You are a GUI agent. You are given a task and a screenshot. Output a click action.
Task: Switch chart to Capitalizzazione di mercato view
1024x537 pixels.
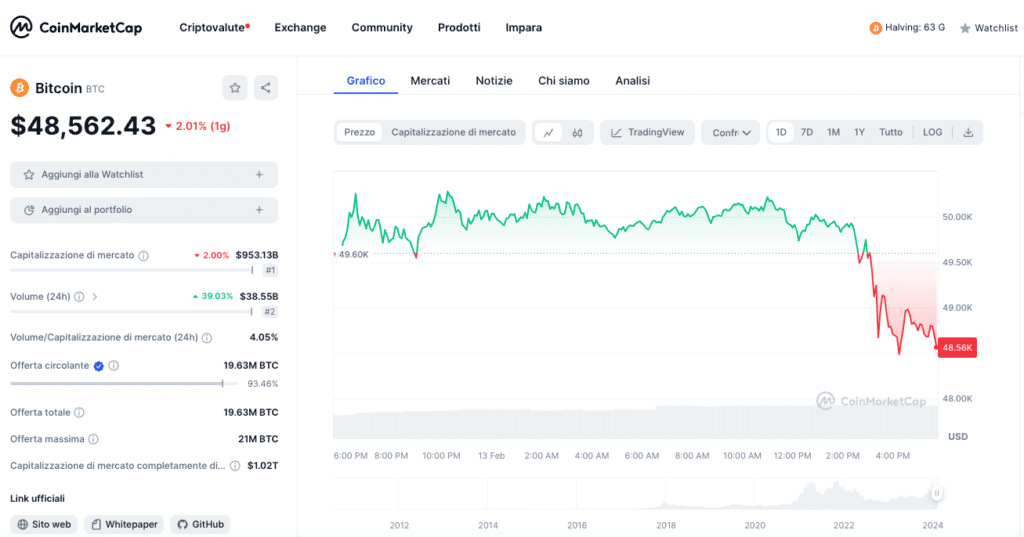click(x=453, y=132)
